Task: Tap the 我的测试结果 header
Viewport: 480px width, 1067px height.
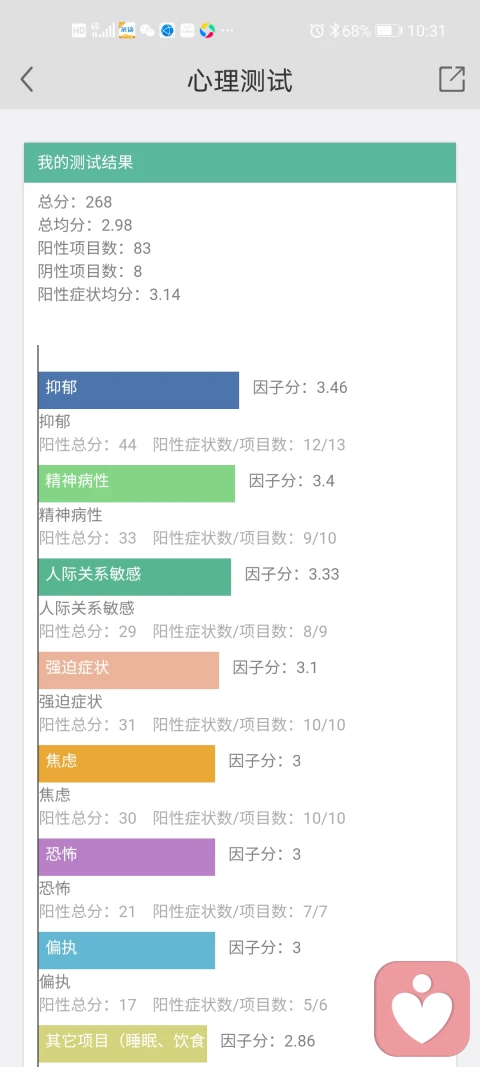Action: (240, 163)
